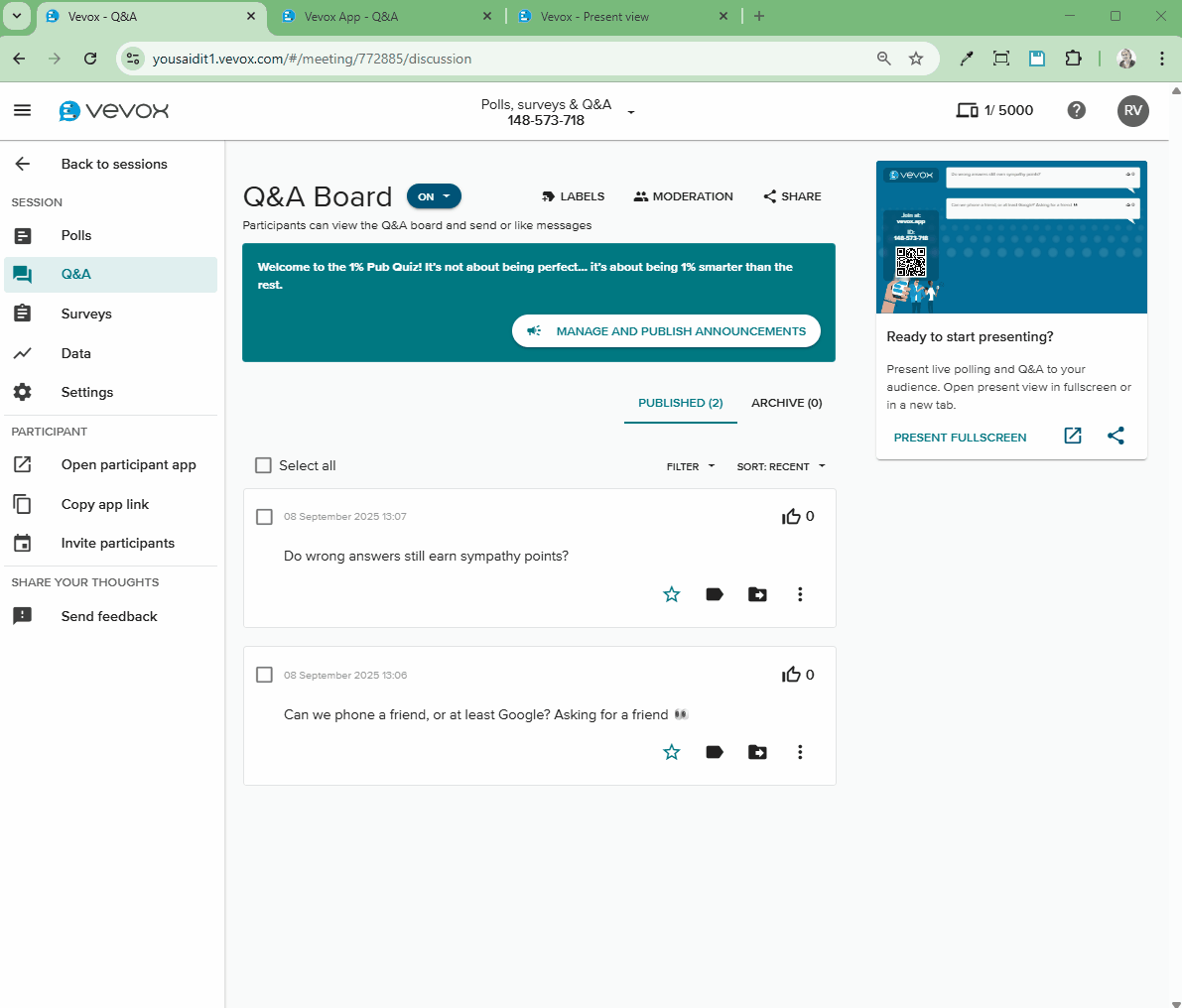Click share icon in presenting card

1116,436
